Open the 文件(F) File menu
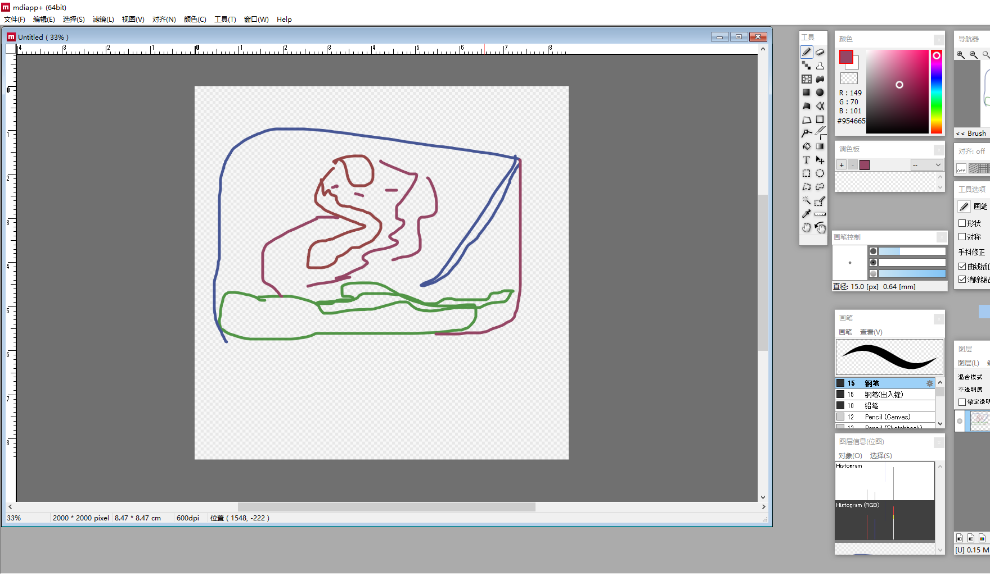 tap(14, 19)
